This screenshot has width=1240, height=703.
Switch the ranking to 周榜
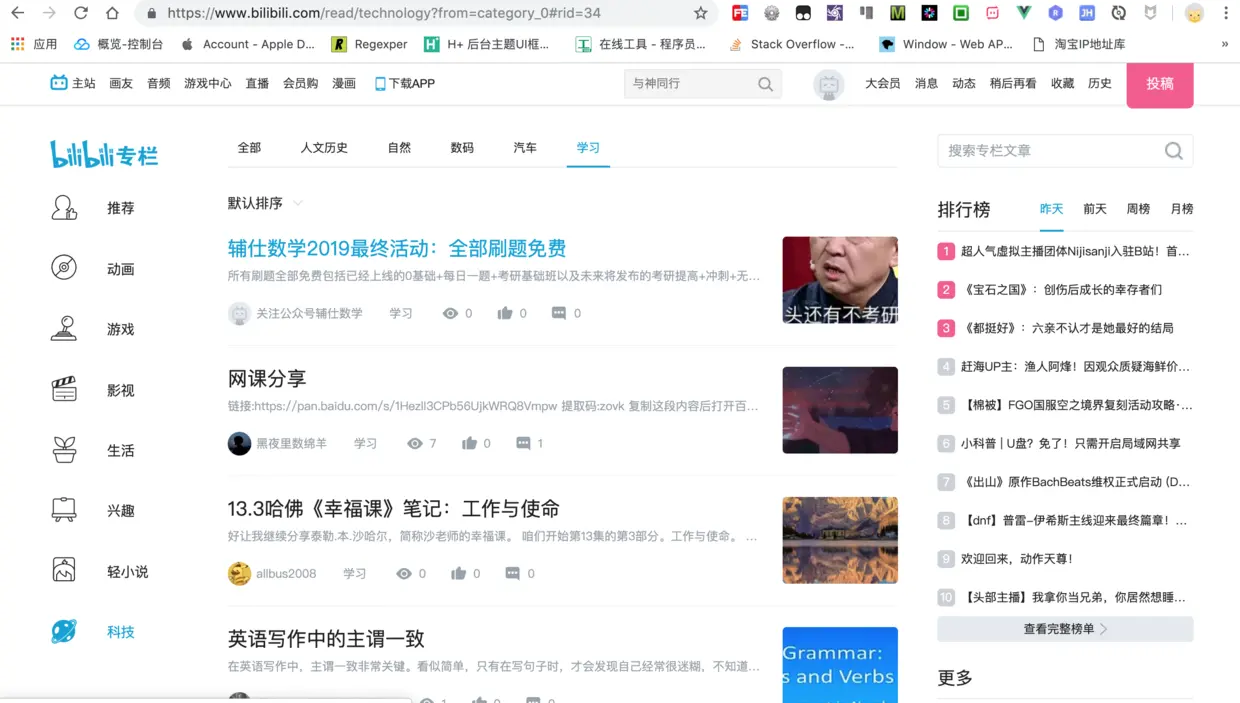[x=1137, y=208]
